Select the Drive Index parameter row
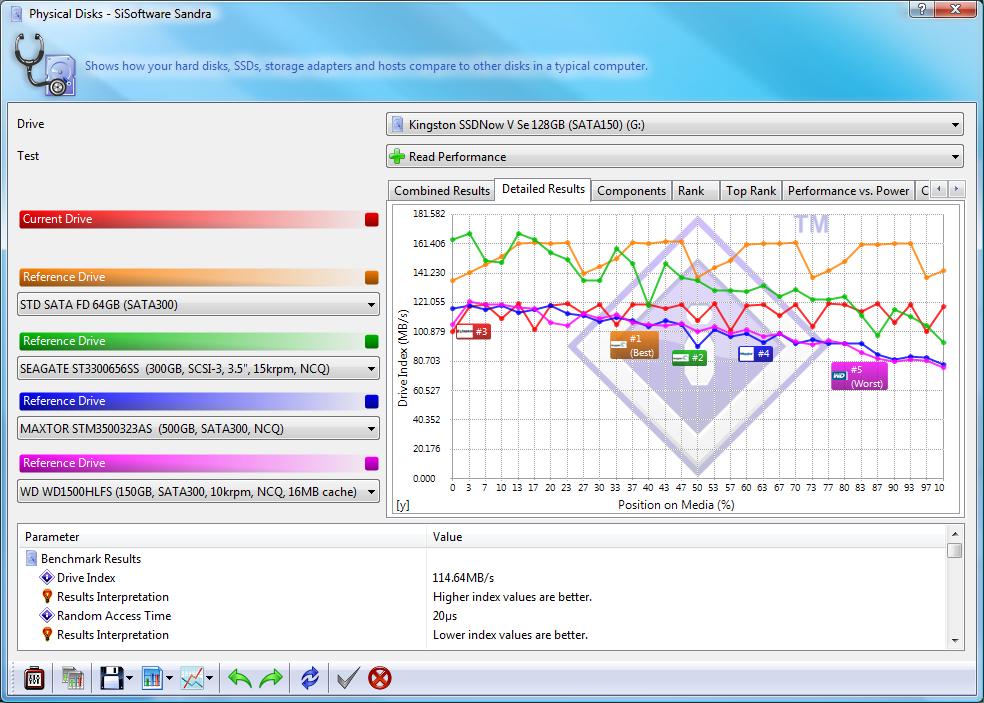Viewport: 984px width, 703px height. [x=482, y=577]
